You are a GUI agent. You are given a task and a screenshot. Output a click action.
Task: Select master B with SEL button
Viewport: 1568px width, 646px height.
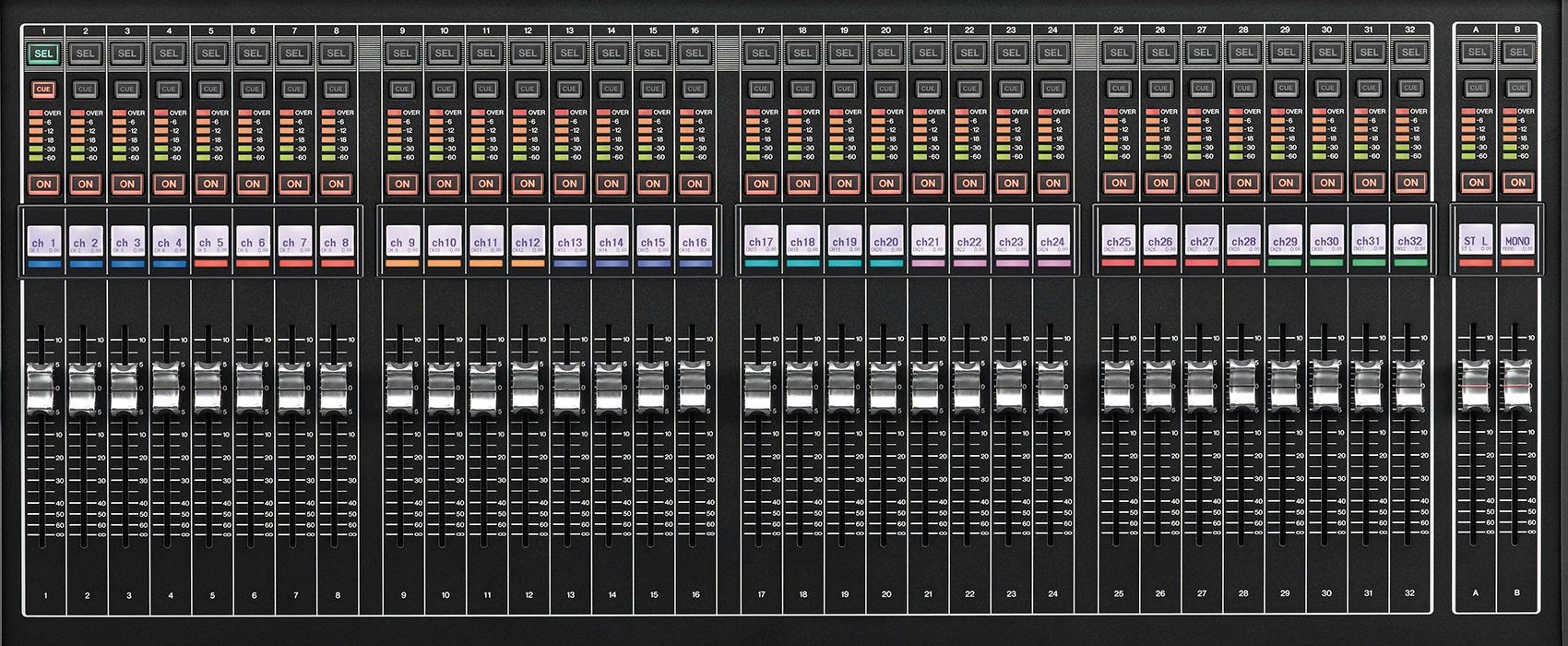tap(1518, 52)
